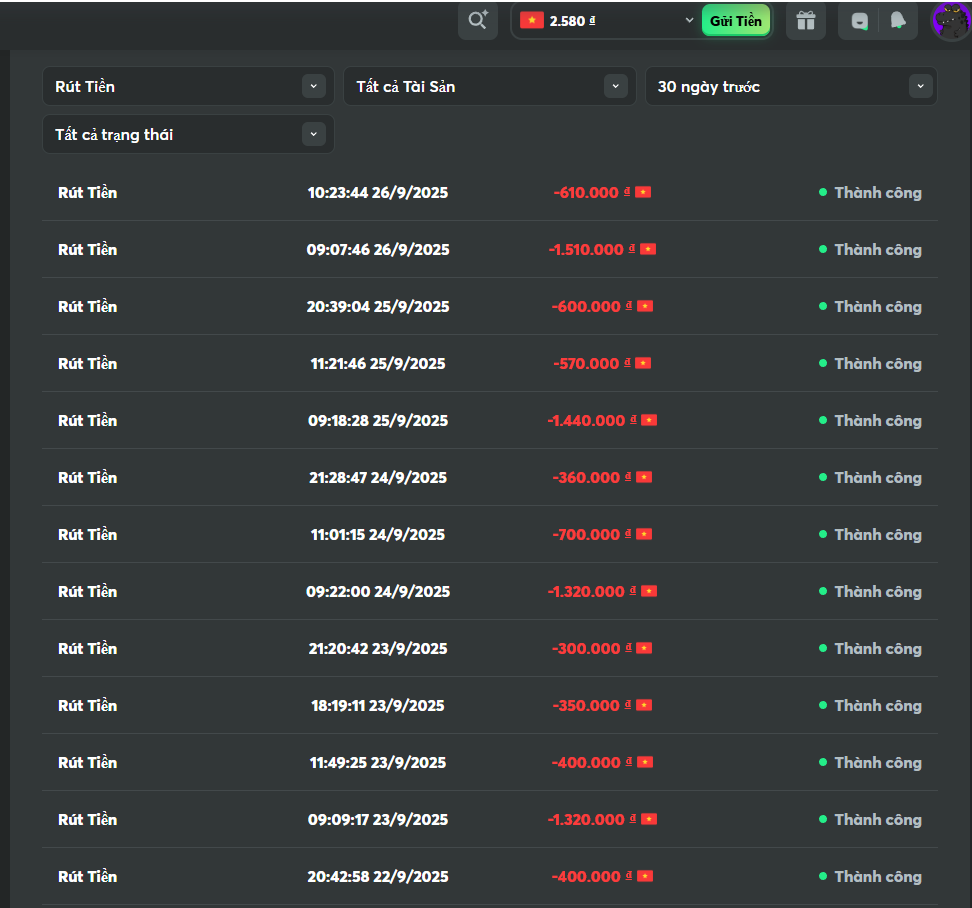This screenshot has height=908, width=972.
Task: Open the notifications bell
Action: coord(897,21)
